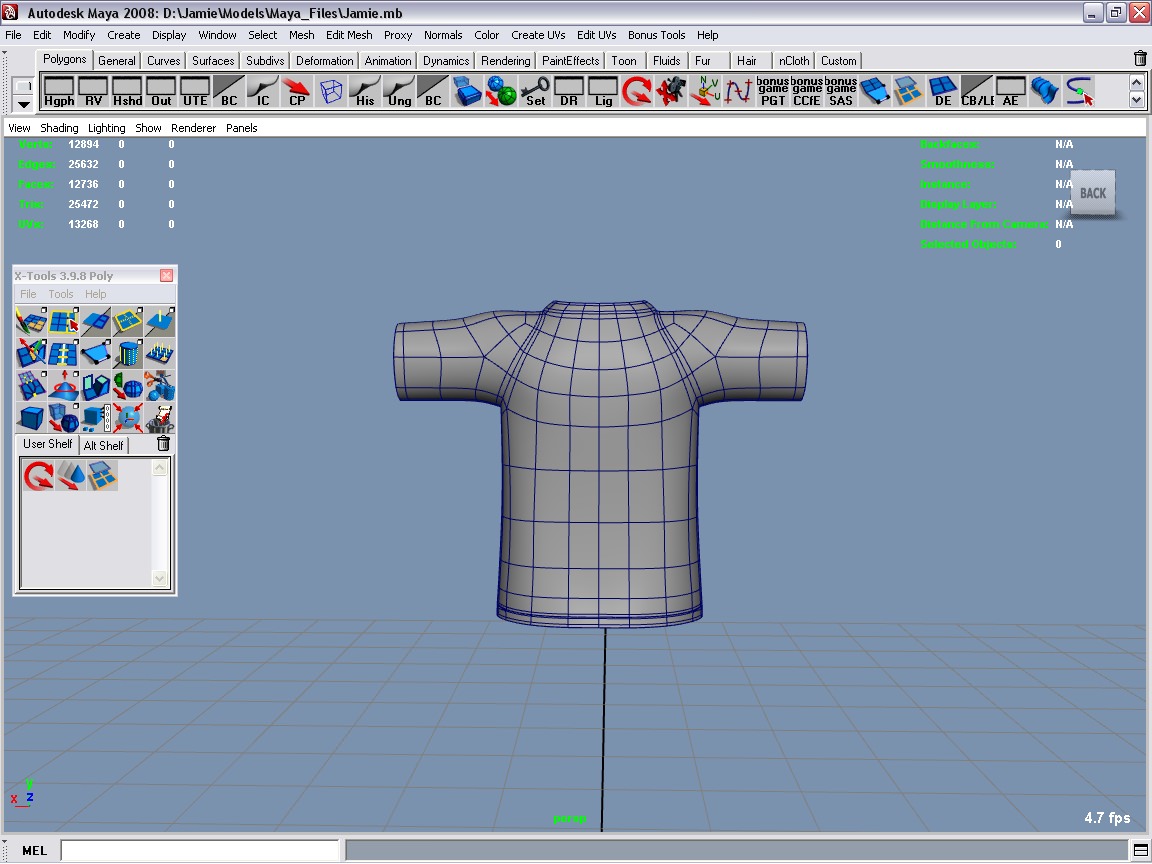Open the script editor icon at bottom right
Image resolution: width=1152 pixels, height=864 pixels.
[1140, 851]
